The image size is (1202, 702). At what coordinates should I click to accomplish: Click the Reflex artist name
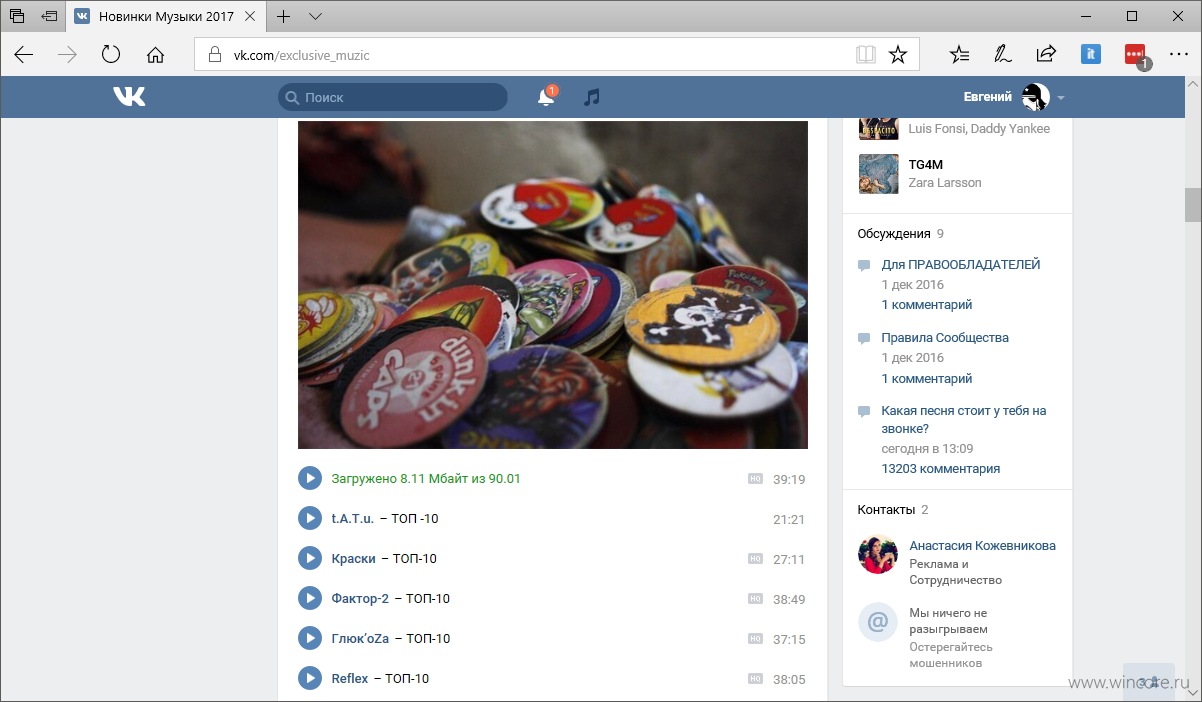pyautogui.click(x=350, y=679)
